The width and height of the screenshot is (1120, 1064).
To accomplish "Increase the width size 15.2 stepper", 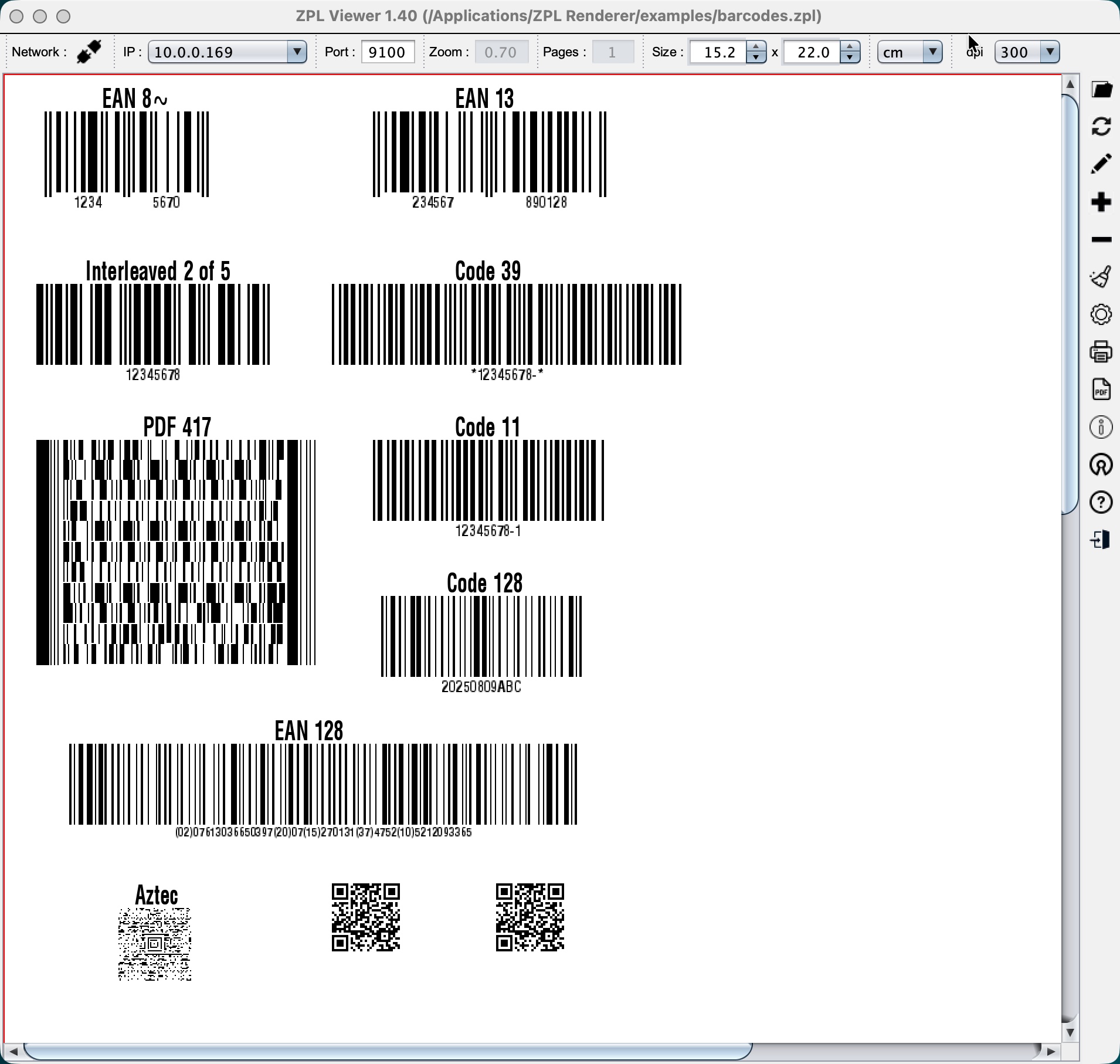I will point(756,47).
